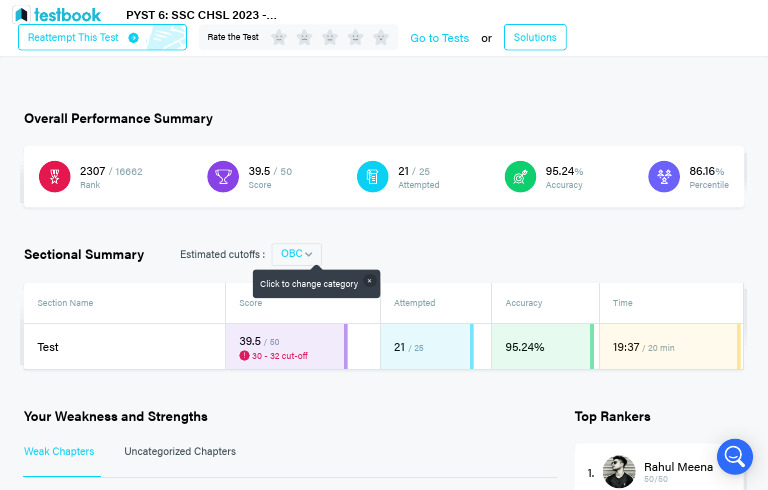The image size is (768, 490).
Task: Click the Testbook logo
Action: tap(58, 14)
